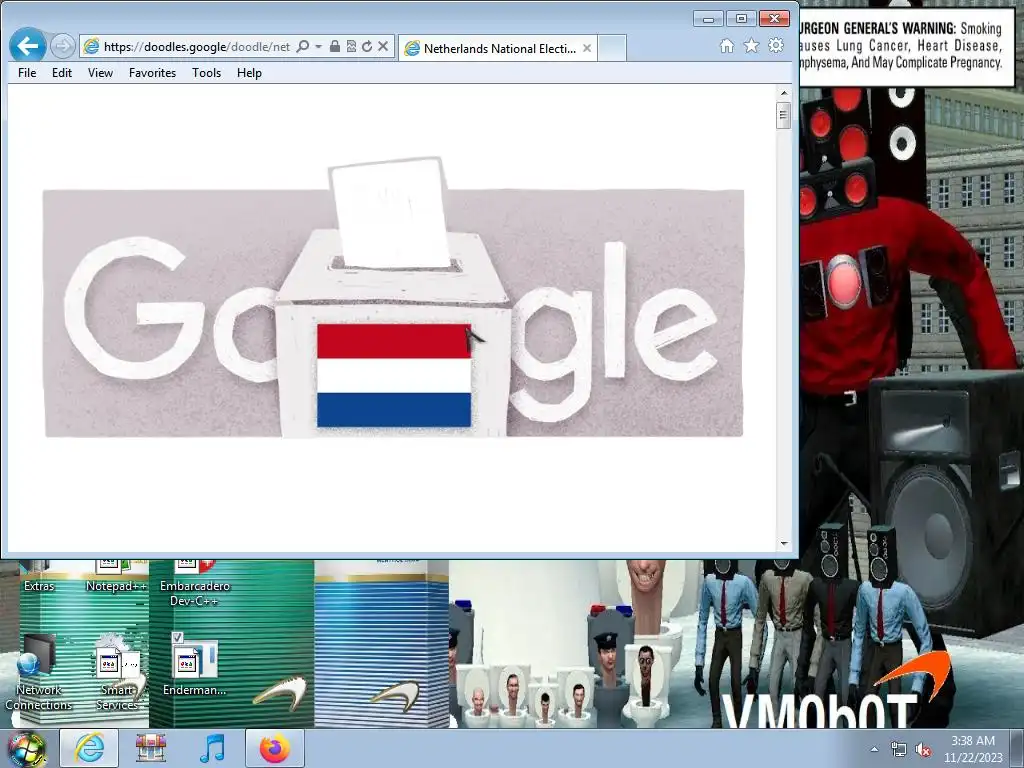This screenshot has width=1024, height=768.
Task: Open the store-front app on taskbar
Action: coord(151,748)
